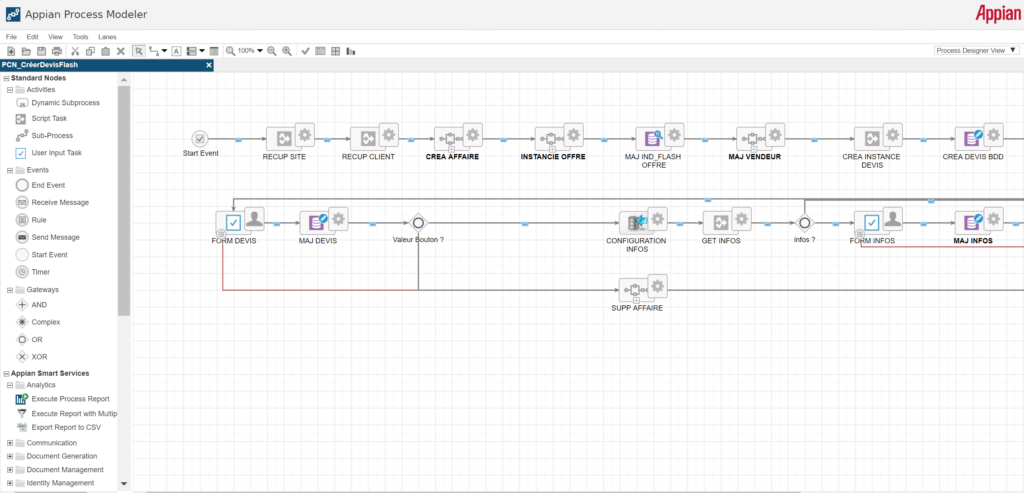Image resolution: width=1024 pixels, height=493 pixels.
Task: Select the RECUP SITE node
Action: pos(284,138)
